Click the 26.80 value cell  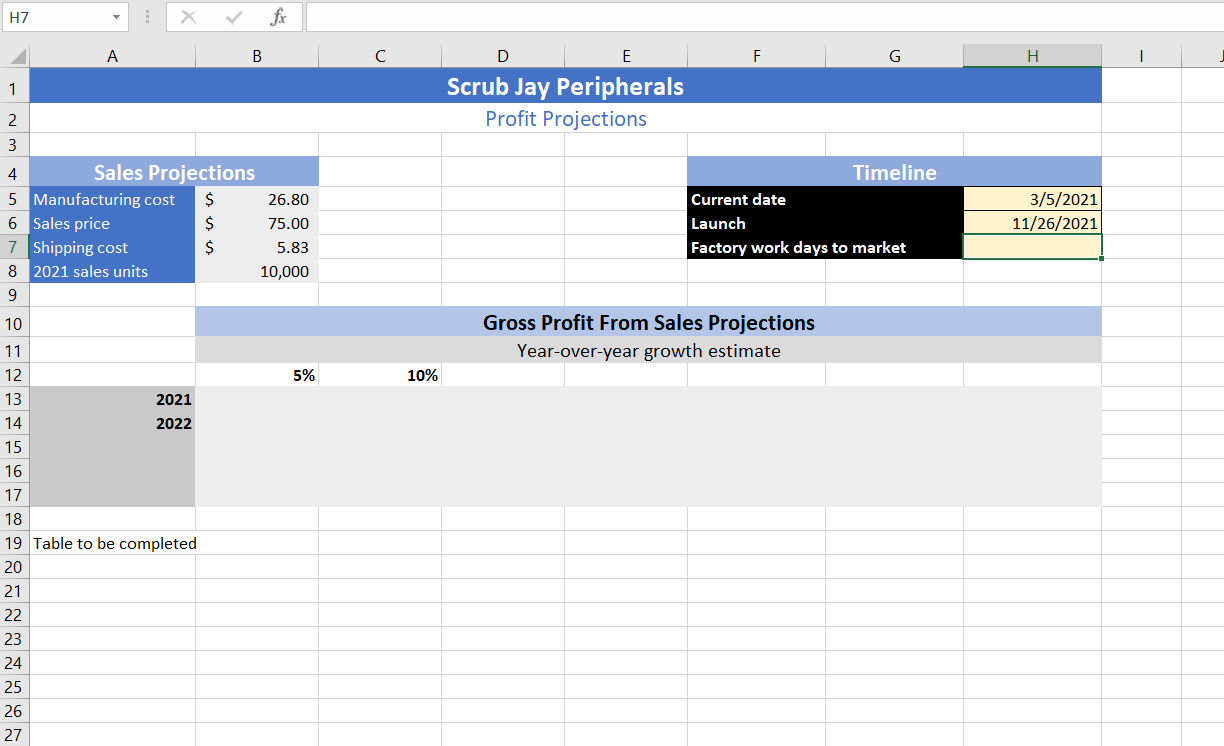pyautogui.click(x=257, y=199)
